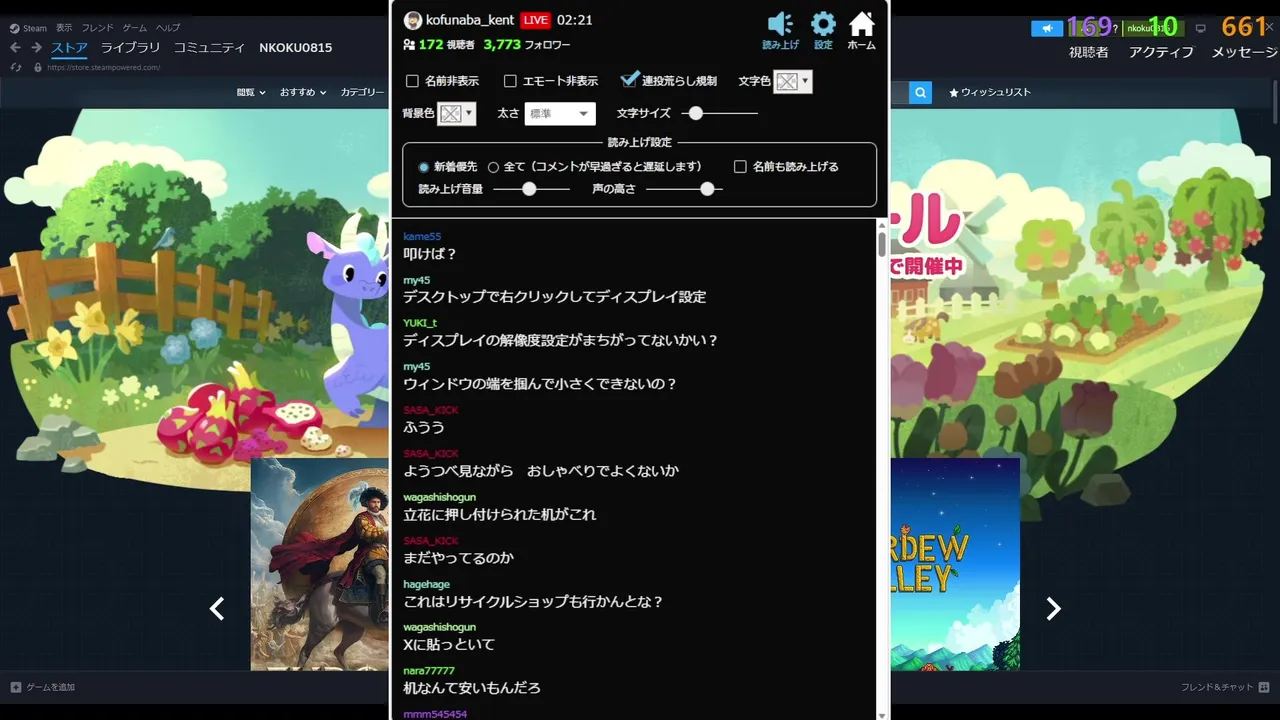Click comment ウィンドウの端を掴んで小さくできないの？

tap(540, 384)
